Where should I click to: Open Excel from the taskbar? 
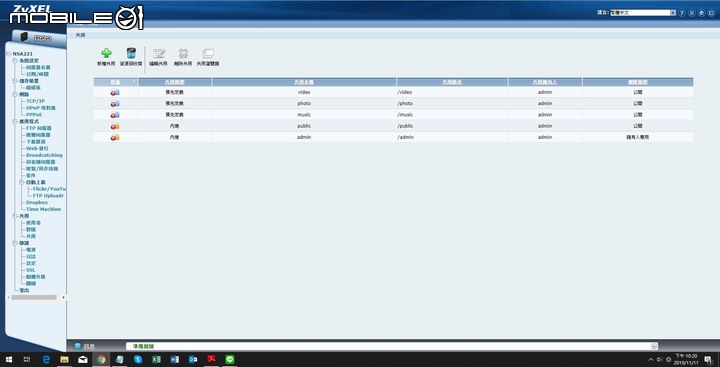click(x=156, y=359)
